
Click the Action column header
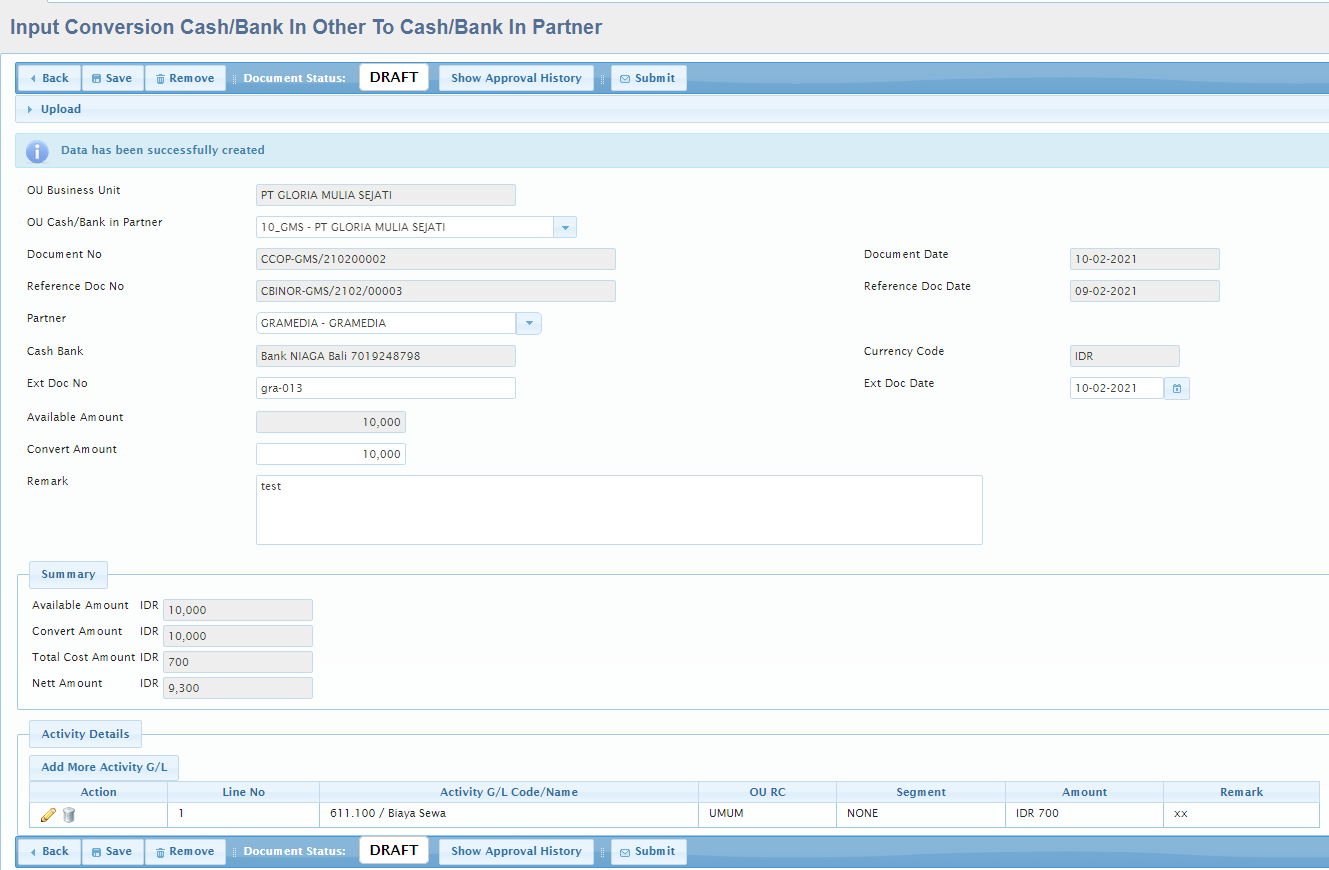point(98,792)
